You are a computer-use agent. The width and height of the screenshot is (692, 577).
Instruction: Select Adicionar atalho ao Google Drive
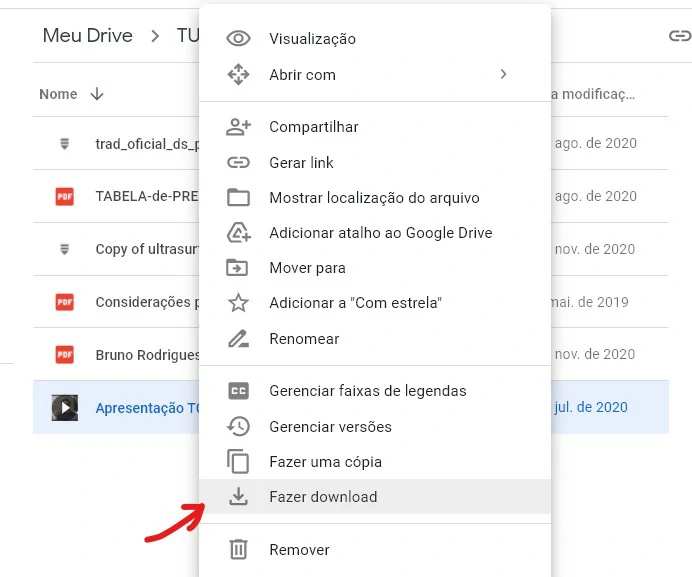coord(375,233)
